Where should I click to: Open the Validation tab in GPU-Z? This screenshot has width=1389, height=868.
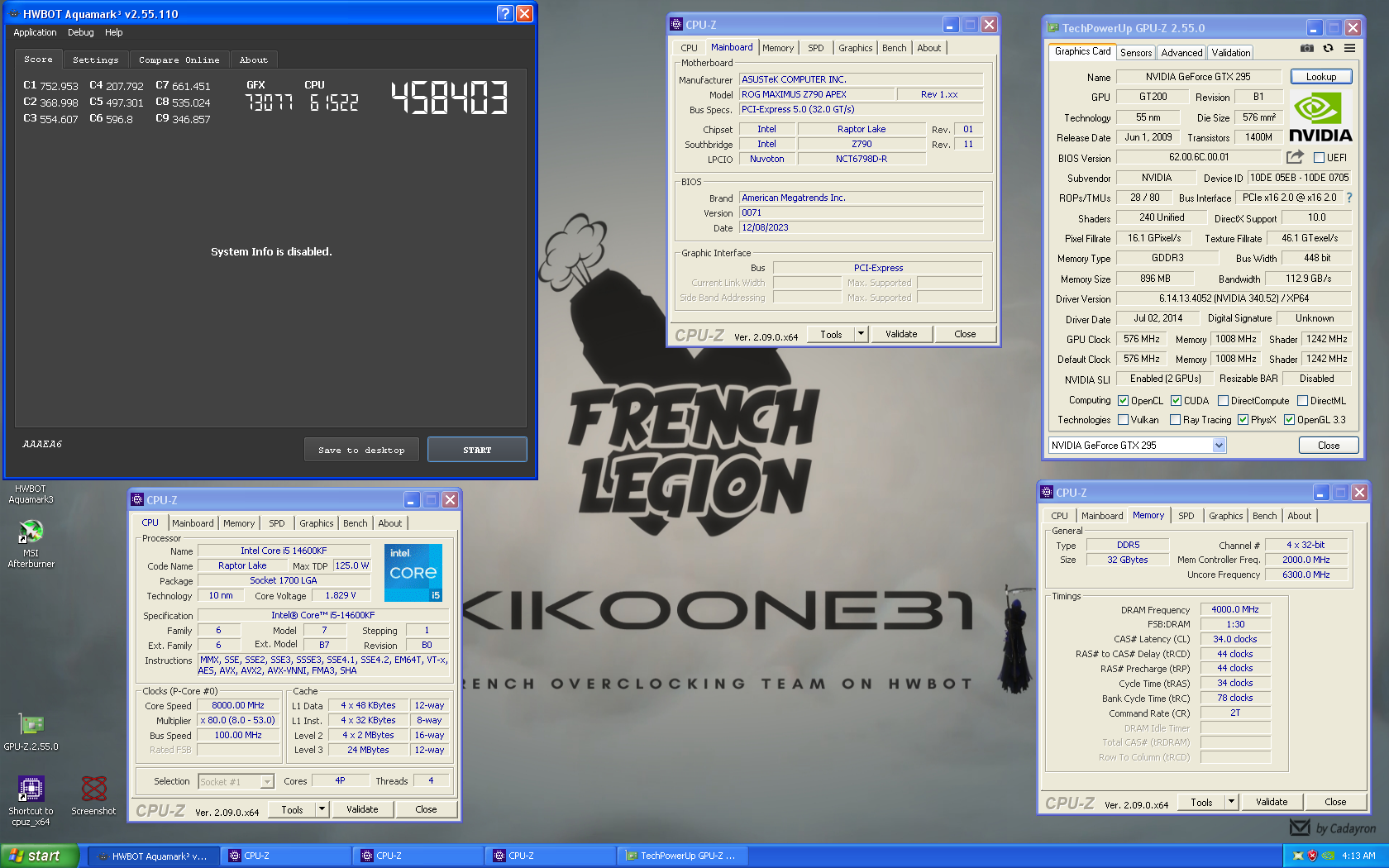[x=1230, y=52]
